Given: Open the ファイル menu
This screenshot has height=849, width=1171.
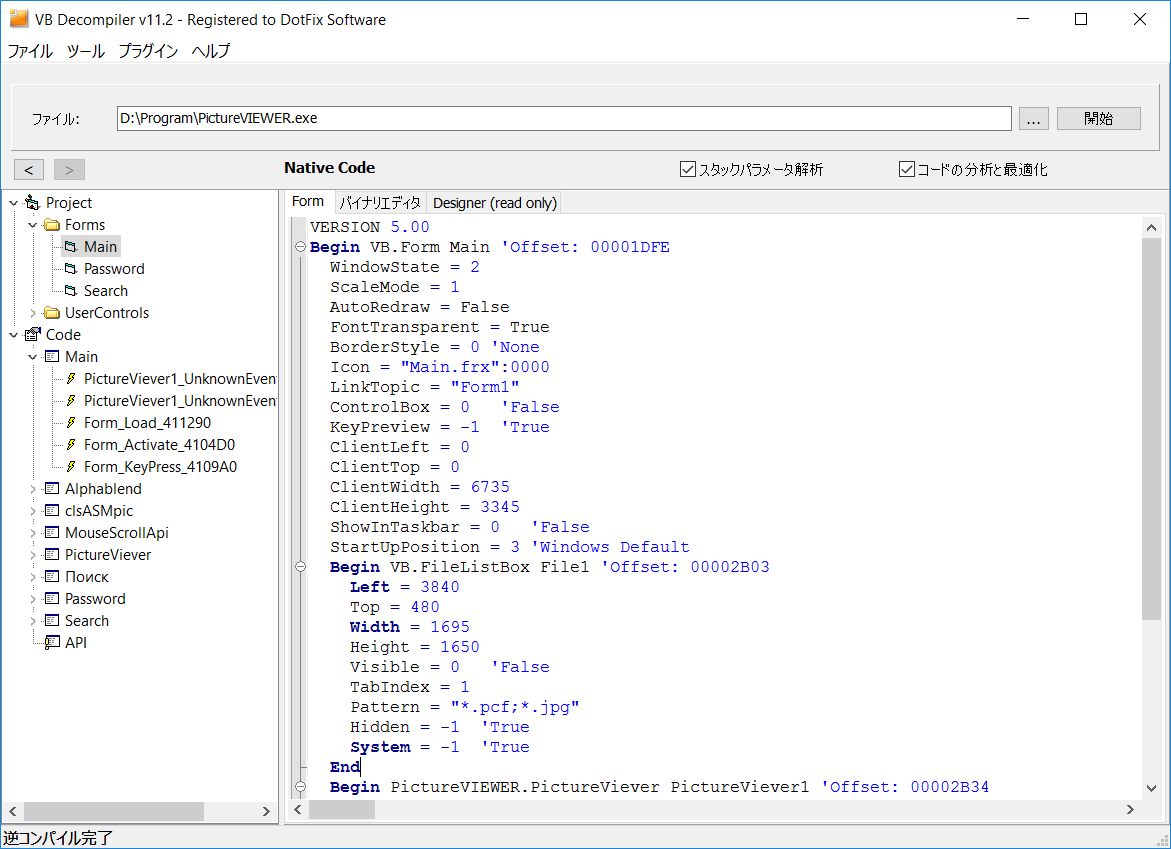Looking at the screenshot, I should pos(30,51).
